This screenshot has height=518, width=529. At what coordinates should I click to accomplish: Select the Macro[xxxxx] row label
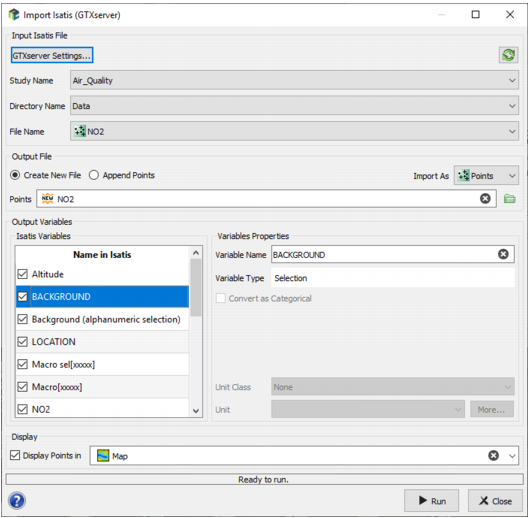tap(57, 387)
